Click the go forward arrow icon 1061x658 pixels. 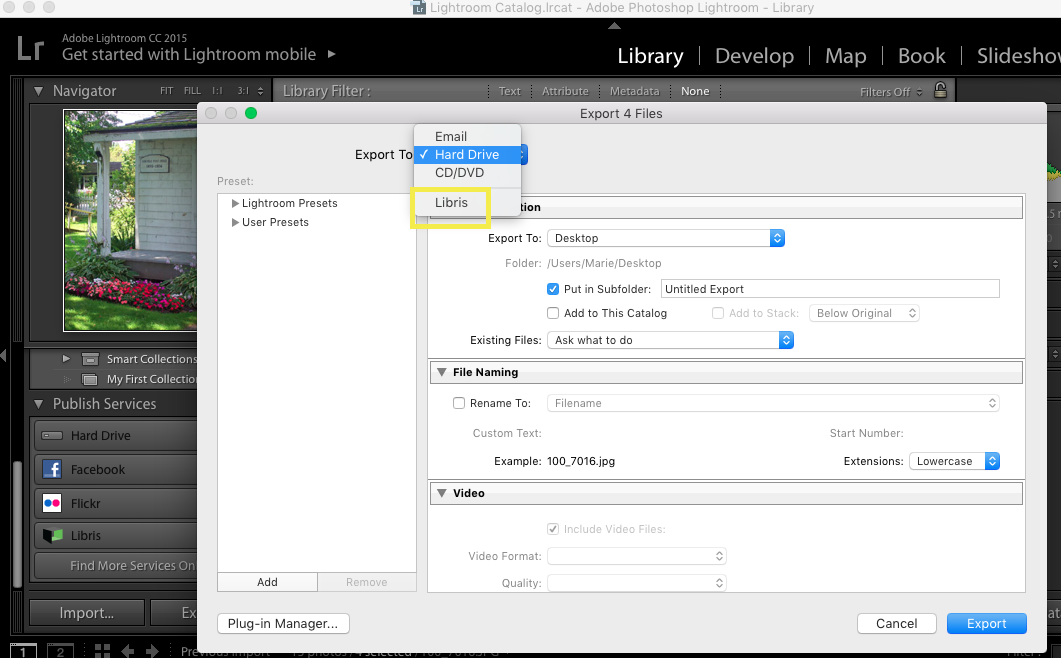click(x=152, y=651)
